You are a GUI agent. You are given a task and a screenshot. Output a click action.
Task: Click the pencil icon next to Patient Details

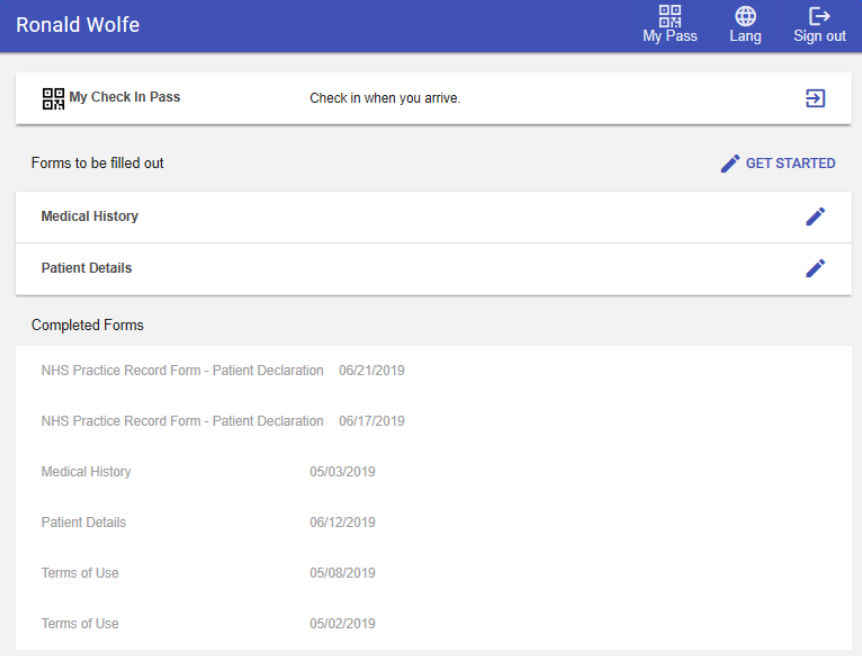pos(816,268)
